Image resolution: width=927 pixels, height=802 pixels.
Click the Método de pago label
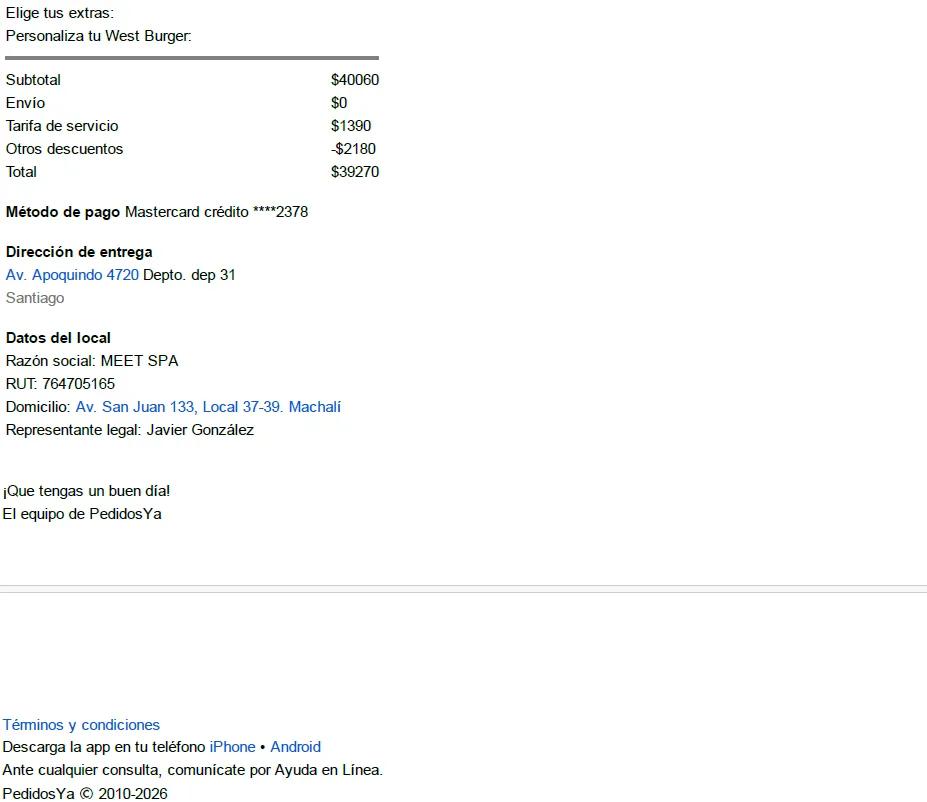click(x=63, y=212)
